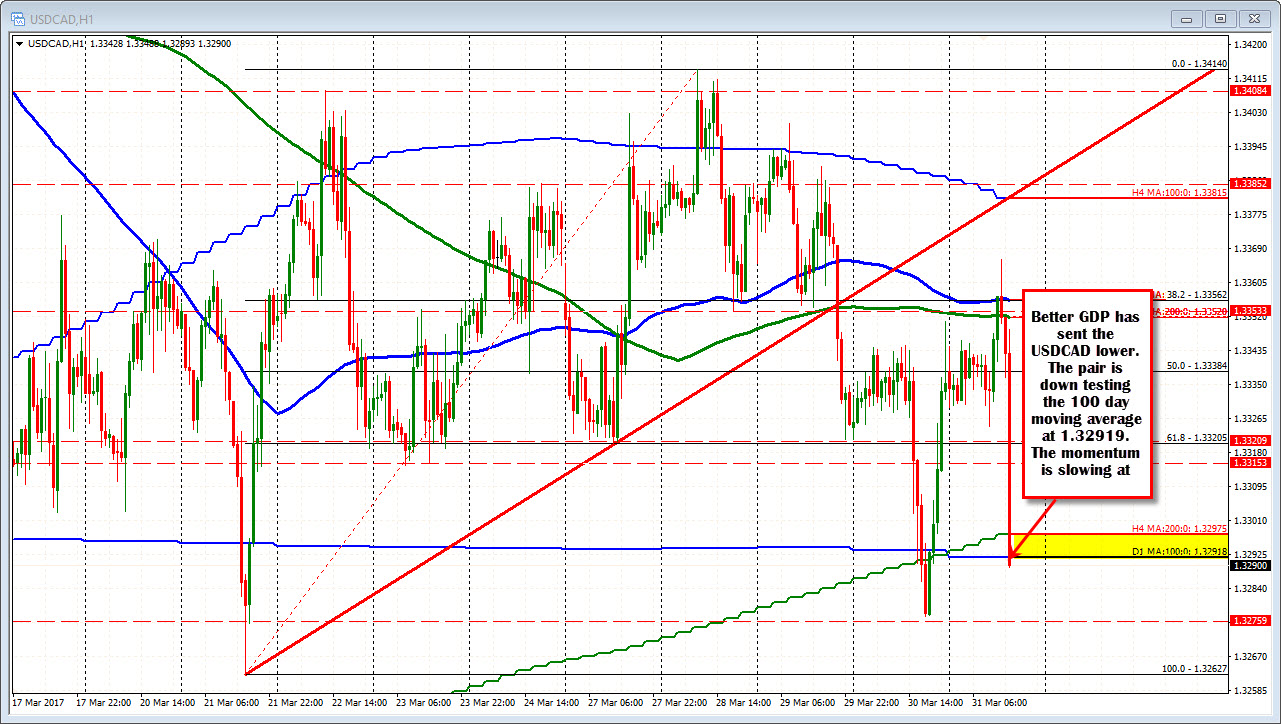Click the 1.33533 price tag
Image resolution: width=1281 pixels, height=724 pixels.
click(1251, 311)
